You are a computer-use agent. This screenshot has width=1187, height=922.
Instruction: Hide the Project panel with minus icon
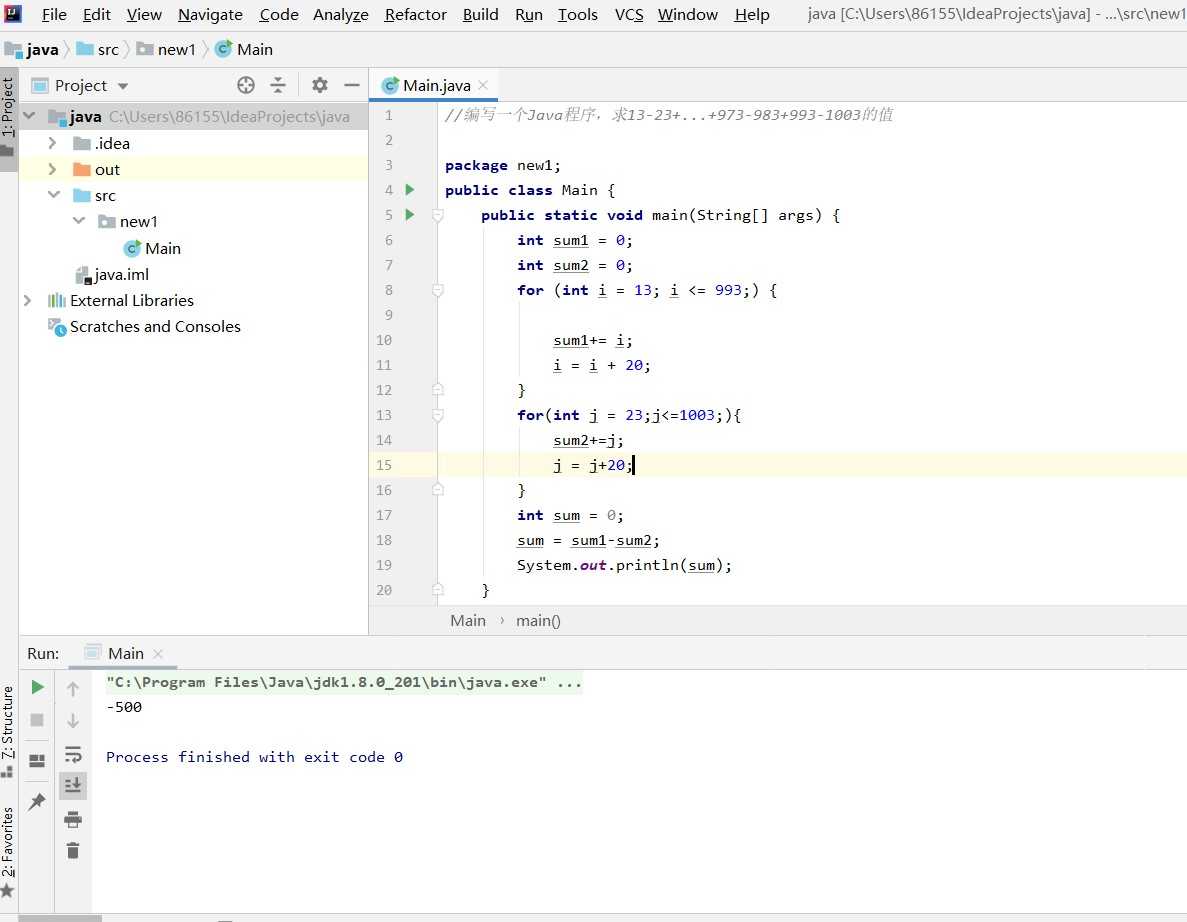tap(351, 85)
